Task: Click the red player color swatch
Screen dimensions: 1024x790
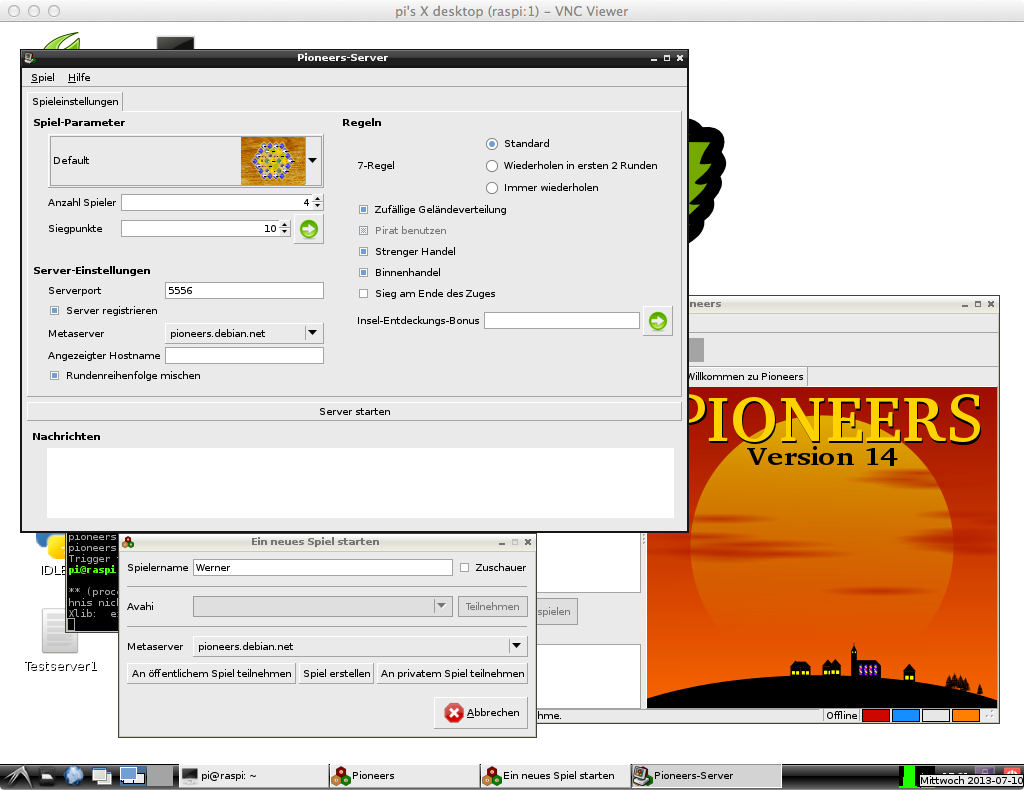Action: click(x=876, y=716)
